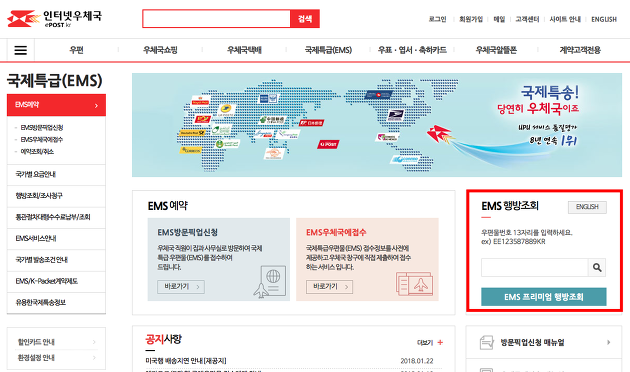630x372 pixels.
Task: Click the ENGLISH link in top header
Action: pyautogui.click(x=604, y=19)
